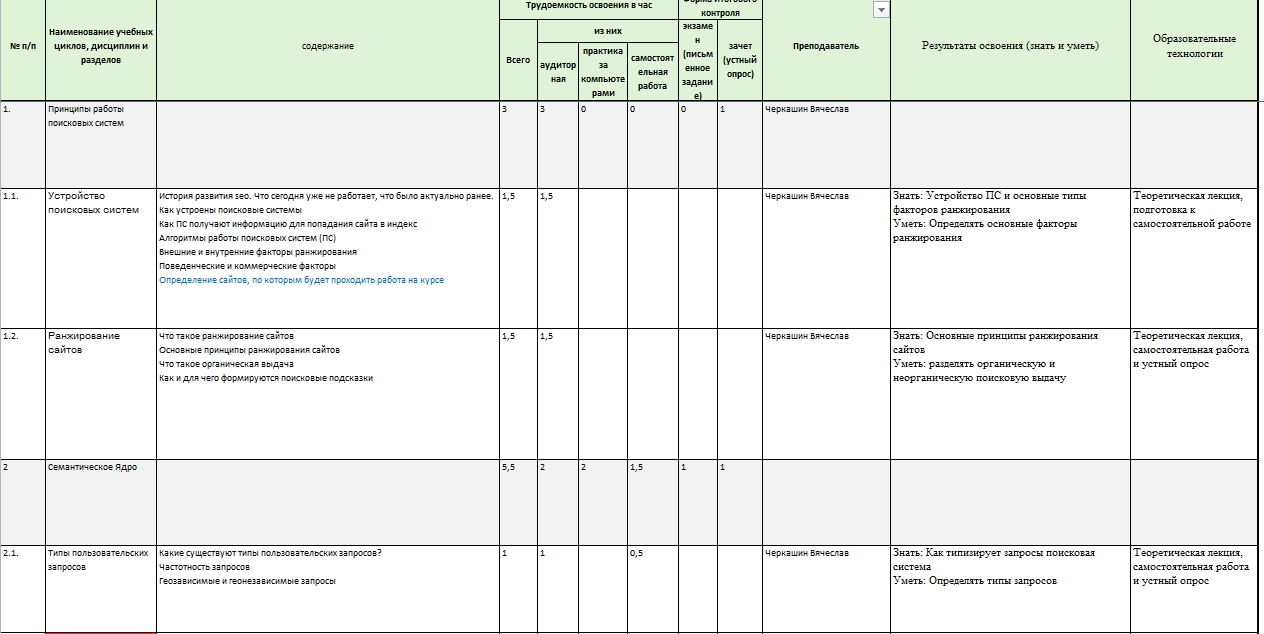Click аудиторная value '1,5' in row 1.2.

(558, 393)
